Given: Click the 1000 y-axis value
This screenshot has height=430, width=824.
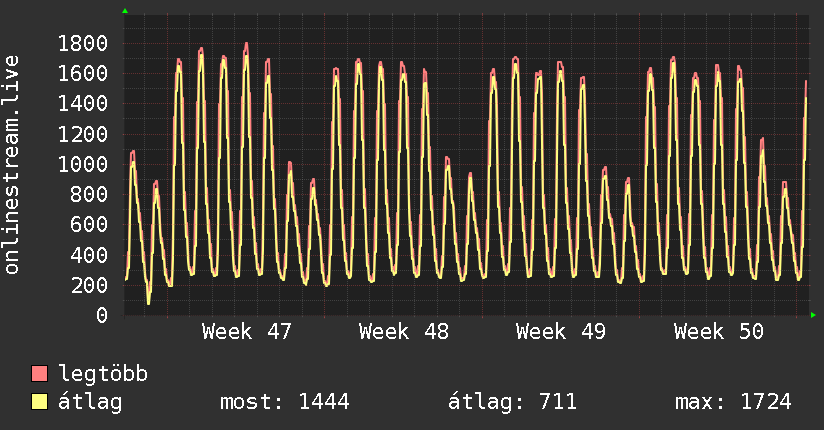Looking at the screenshot, I should [x=83, y=164].
